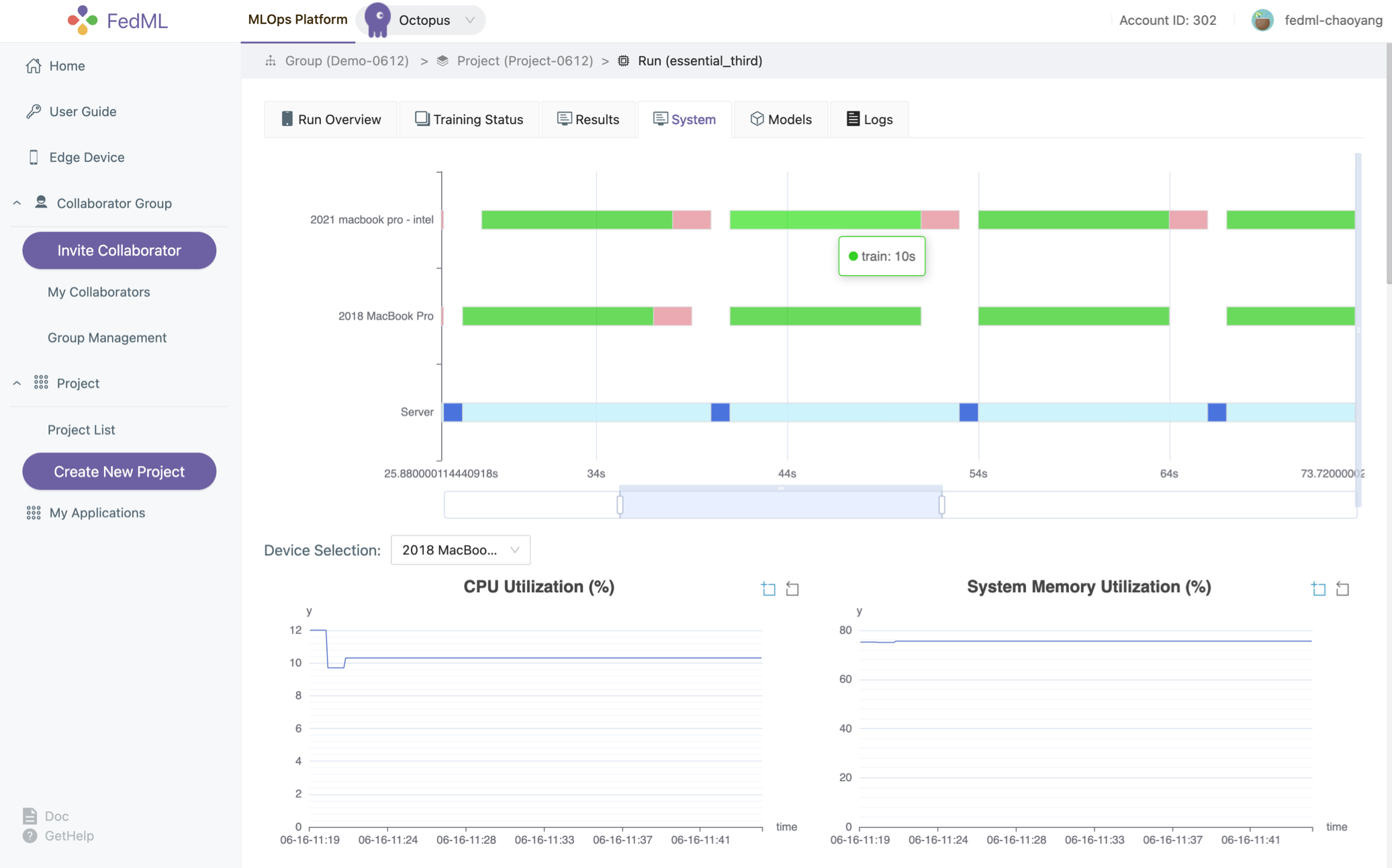The image size is (1392, 868).
Task: Click the timeline zoom slider left handle
Action: [620, 505]
